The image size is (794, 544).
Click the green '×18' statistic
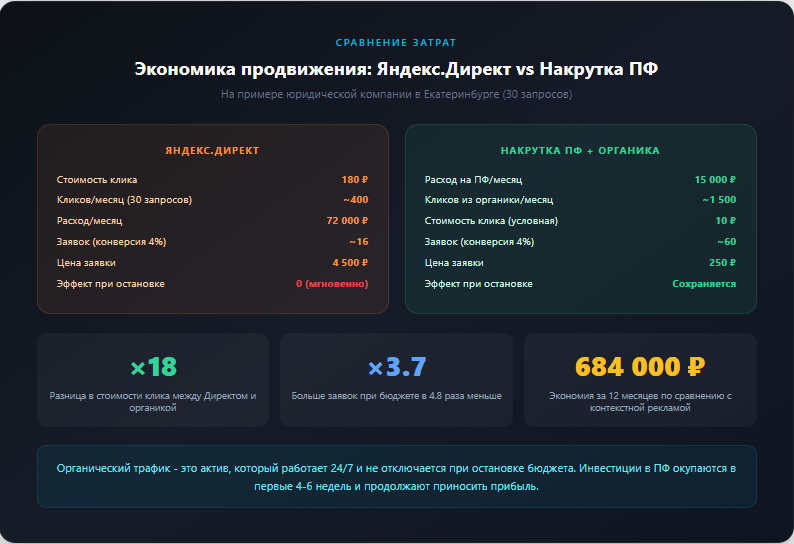pos(153,367)
